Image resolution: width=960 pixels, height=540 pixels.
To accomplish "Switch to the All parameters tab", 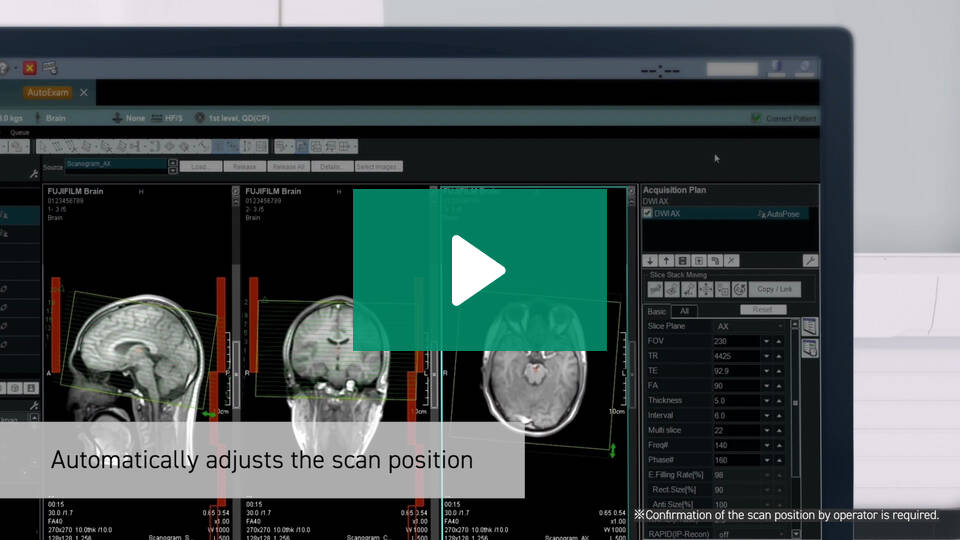I will 684,311.
